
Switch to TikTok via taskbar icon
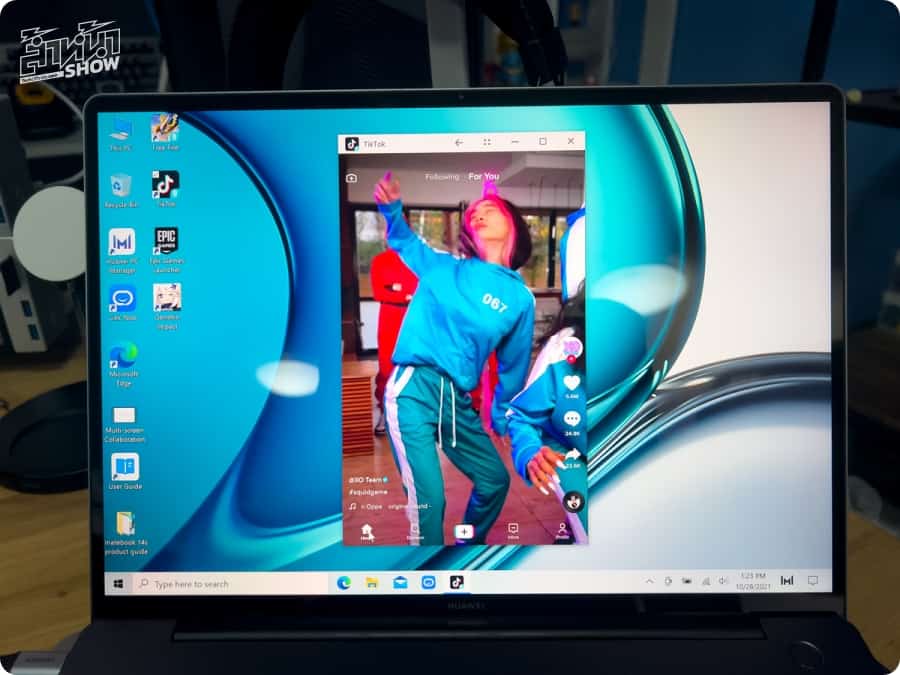click(457, 583)
